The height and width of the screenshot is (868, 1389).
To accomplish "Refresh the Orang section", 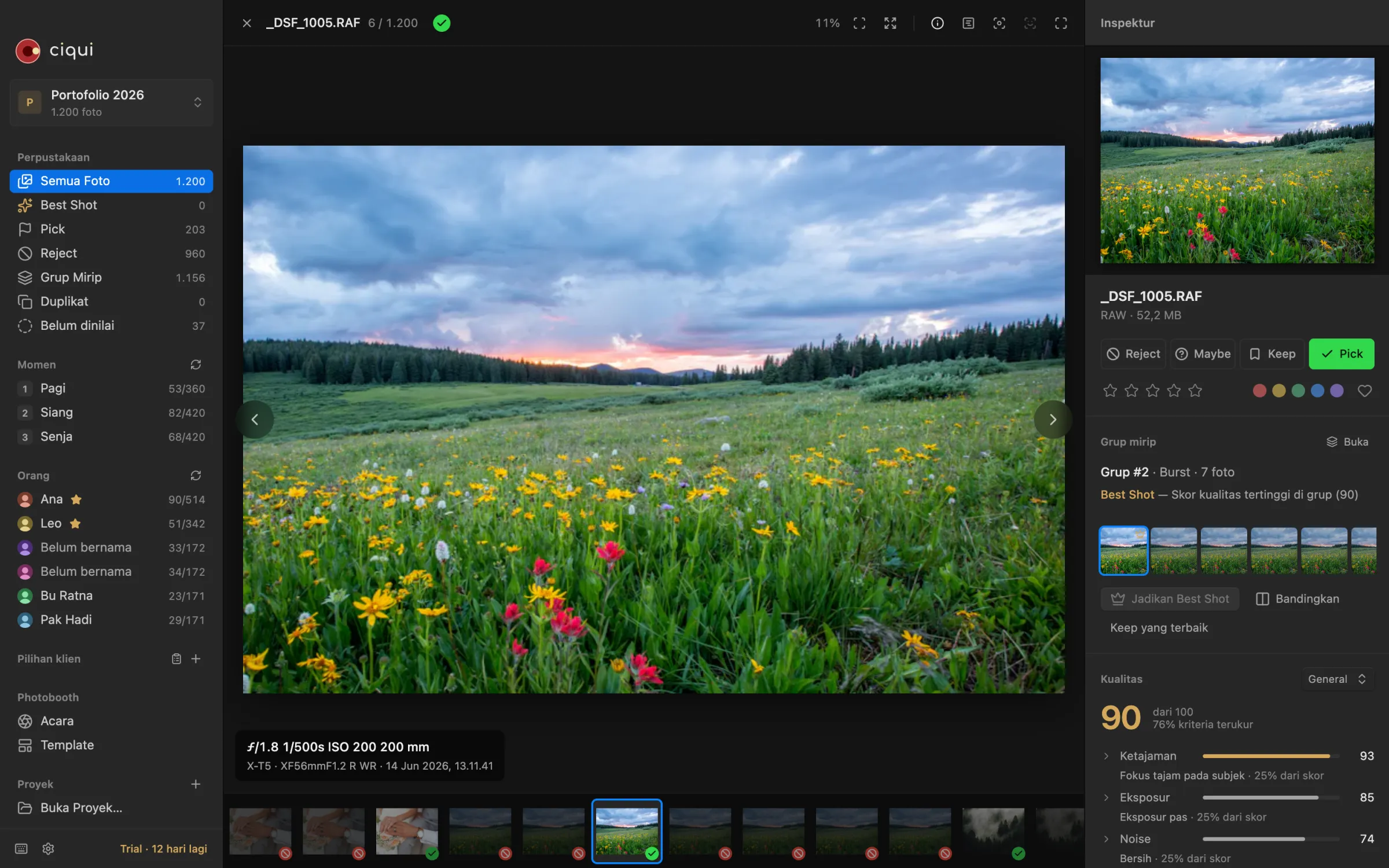I will coord(196,475).
